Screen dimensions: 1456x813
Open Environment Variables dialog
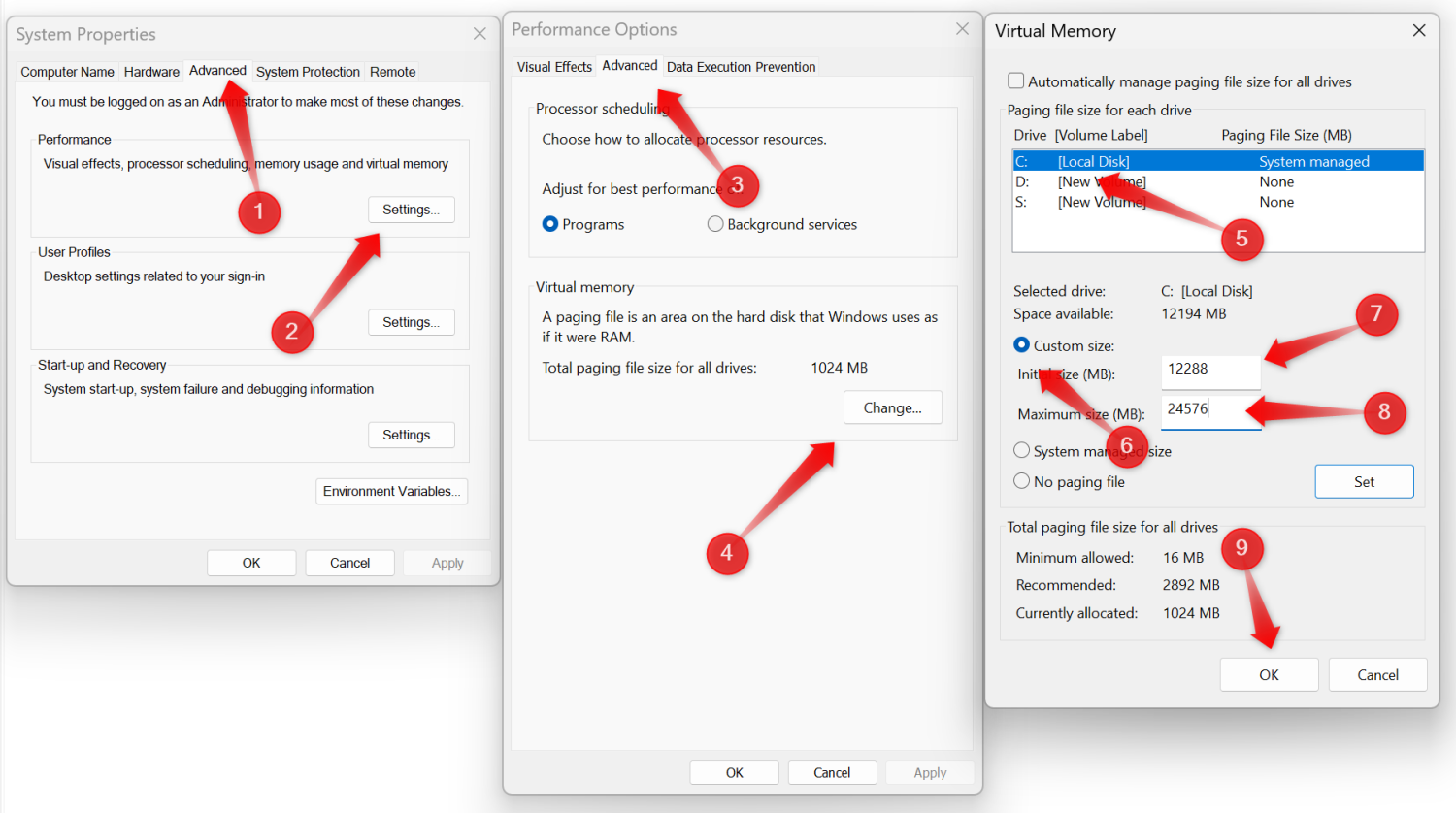(x=391, y=491)
